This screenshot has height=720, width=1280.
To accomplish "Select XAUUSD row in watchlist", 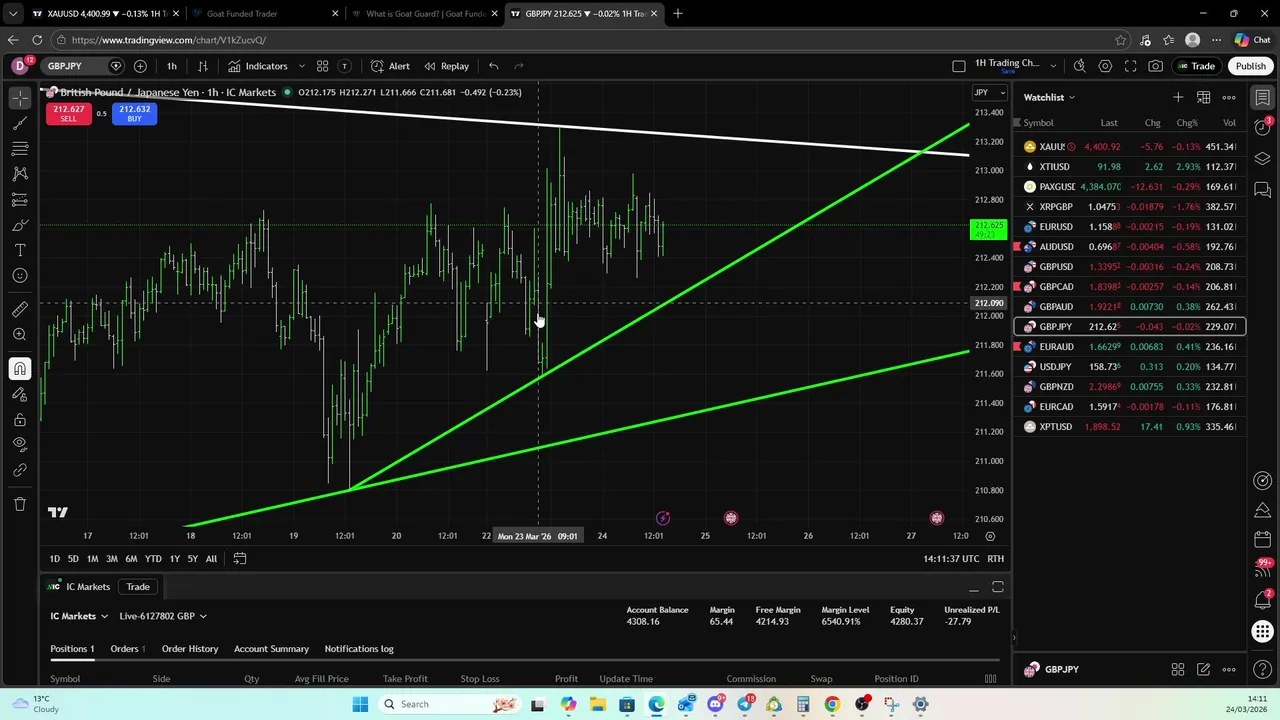I will 1130,147.
